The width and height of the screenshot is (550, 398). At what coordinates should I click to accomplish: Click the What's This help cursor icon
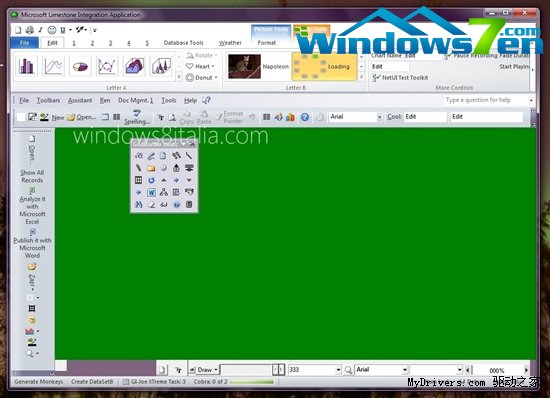pos(206,100)
